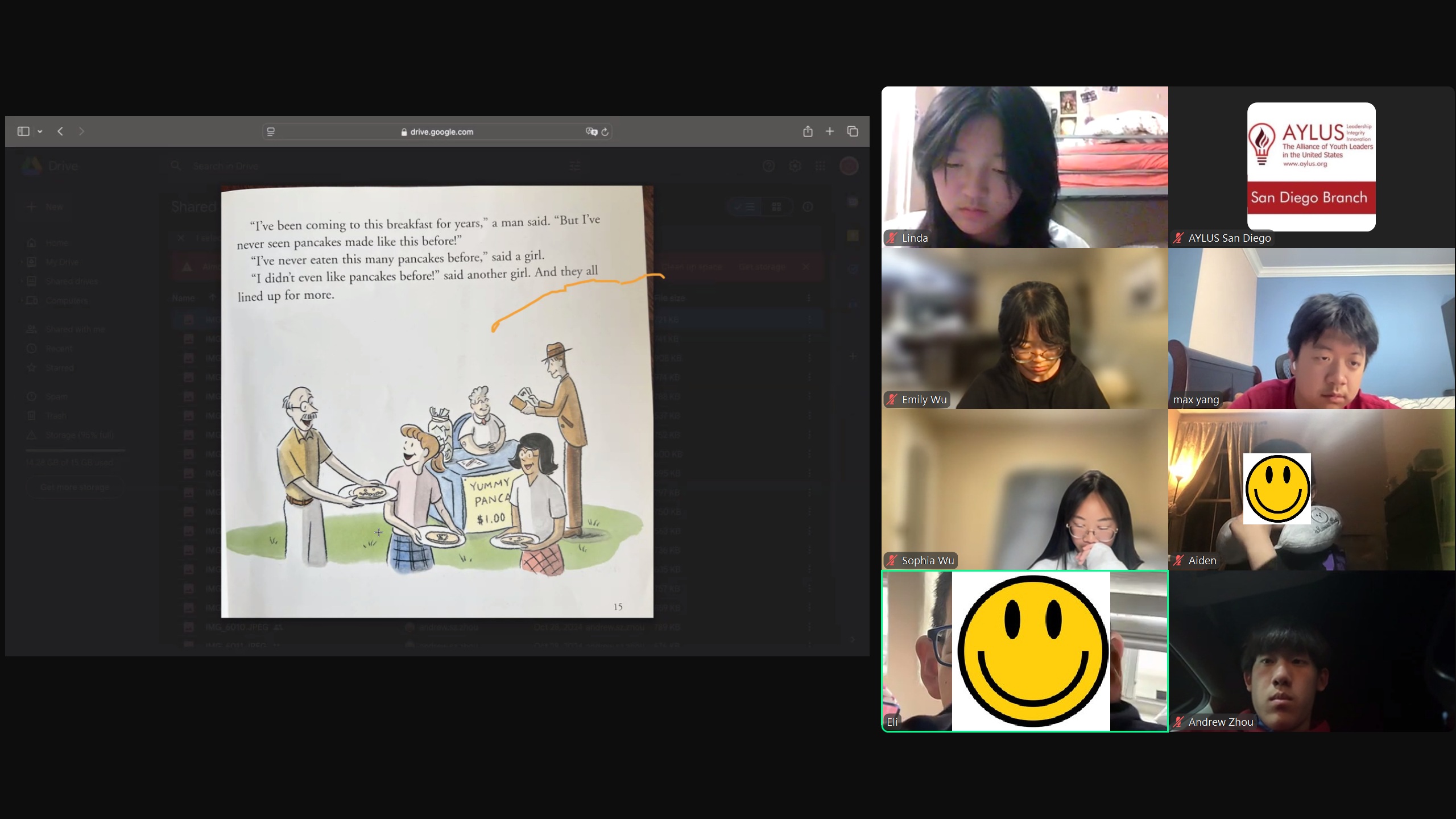The width and height of the screenshot is (1456, 819).
Task: Open Tasks in Drive side panel
Action: 853,270
